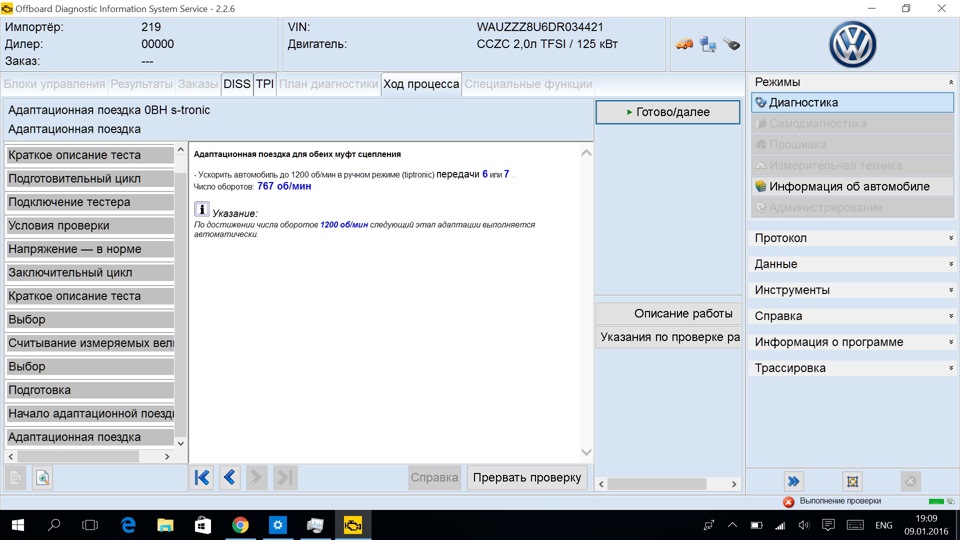Click the document icon below test list
The width and height of the screenshot is (960, 540).
(16, 478)
